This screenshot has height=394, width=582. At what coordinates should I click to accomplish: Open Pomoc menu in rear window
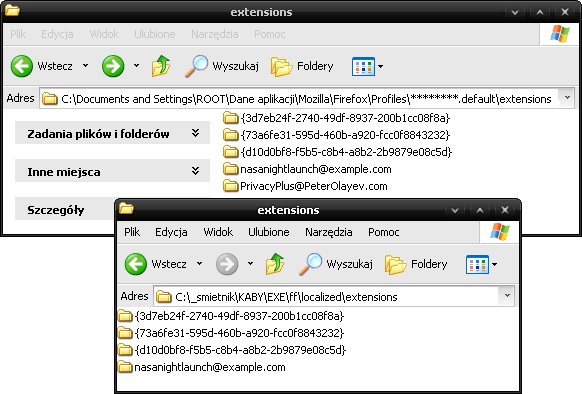tap(269, 34)
